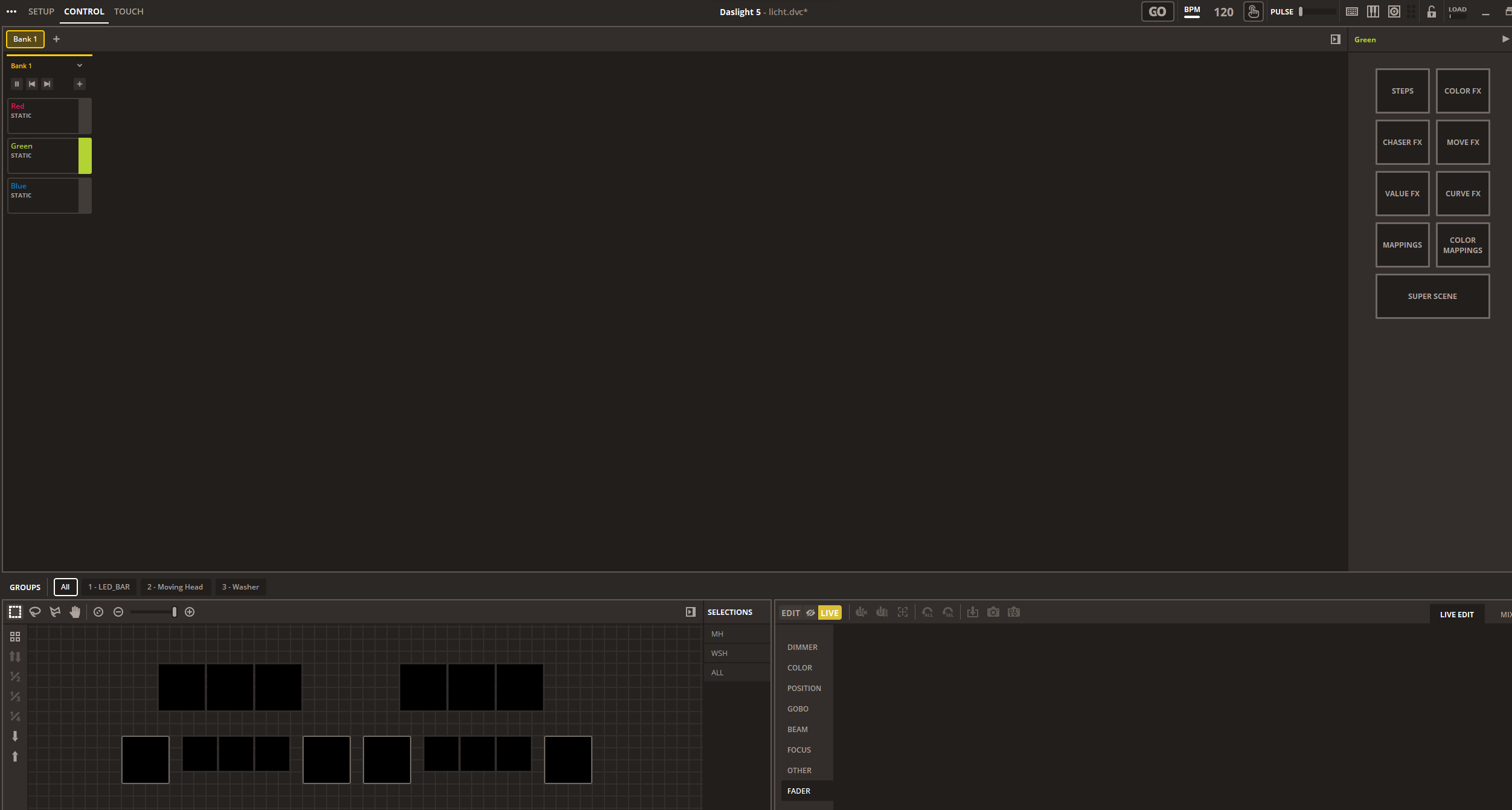Open the COLOR FX editor
This screenshot has width=1512, height=810.
click(1463, 91)
